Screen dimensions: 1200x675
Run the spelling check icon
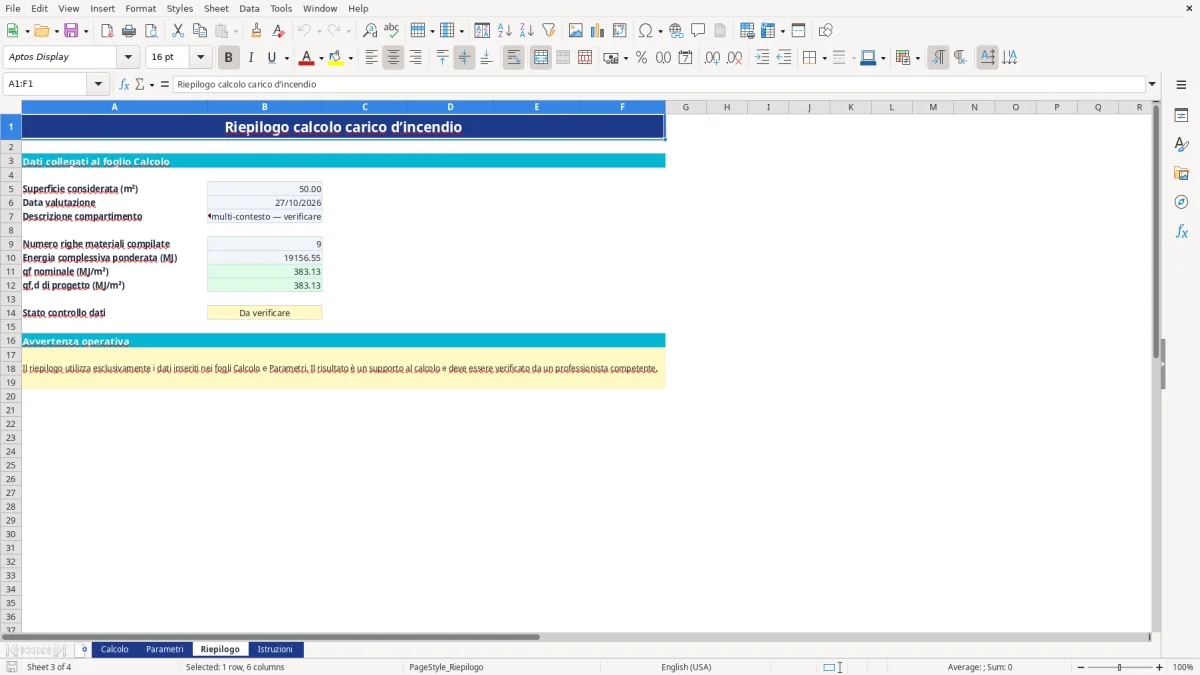[x=392, y=31]
